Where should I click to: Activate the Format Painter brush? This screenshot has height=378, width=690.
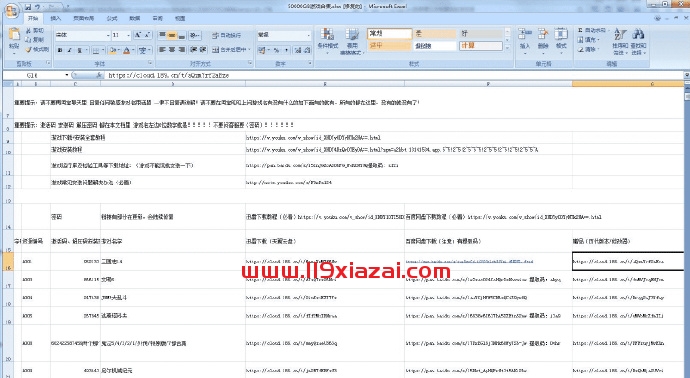[29, 50]
